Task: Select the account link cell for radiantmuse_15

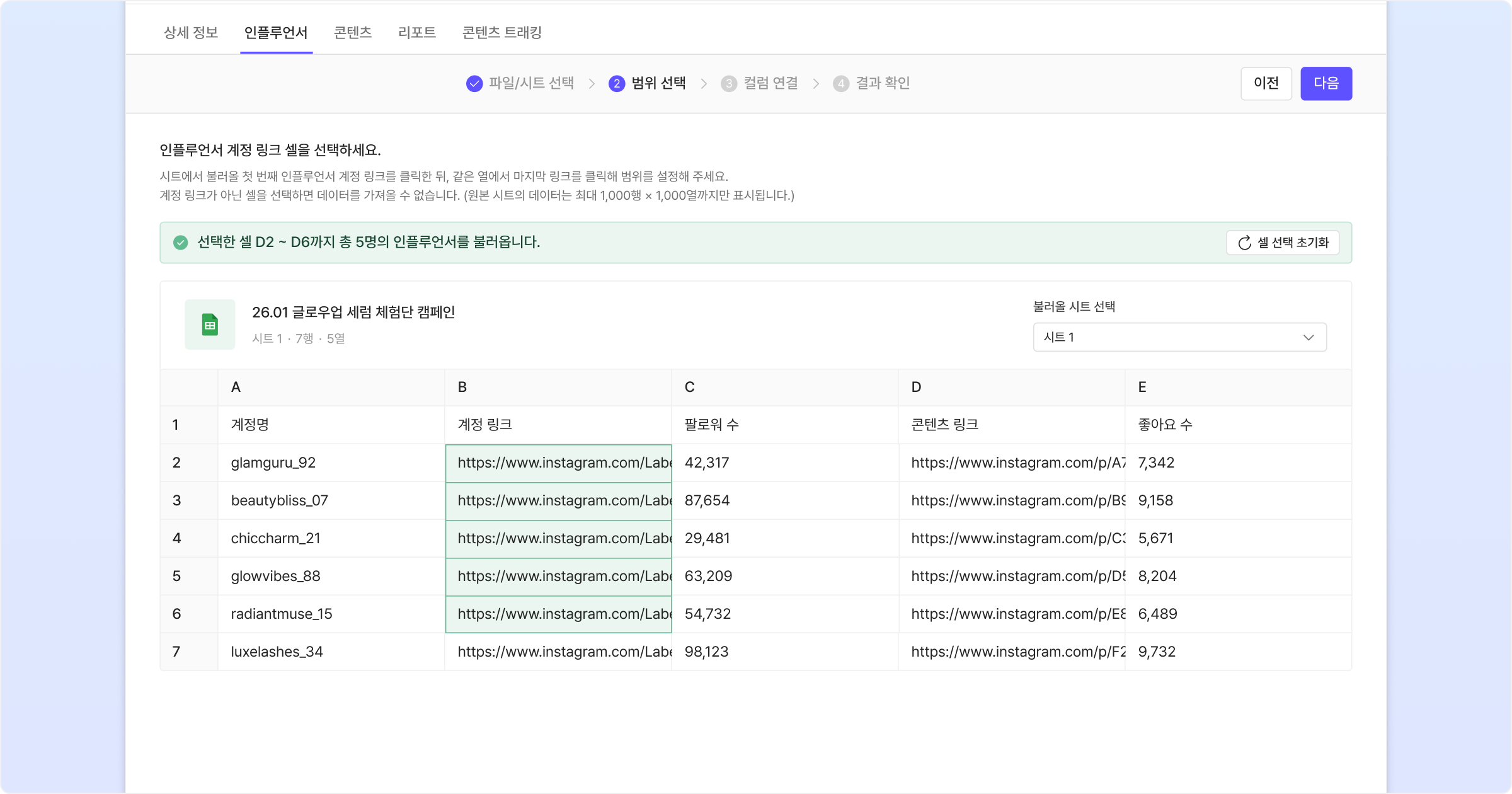Action: point(558,614)
